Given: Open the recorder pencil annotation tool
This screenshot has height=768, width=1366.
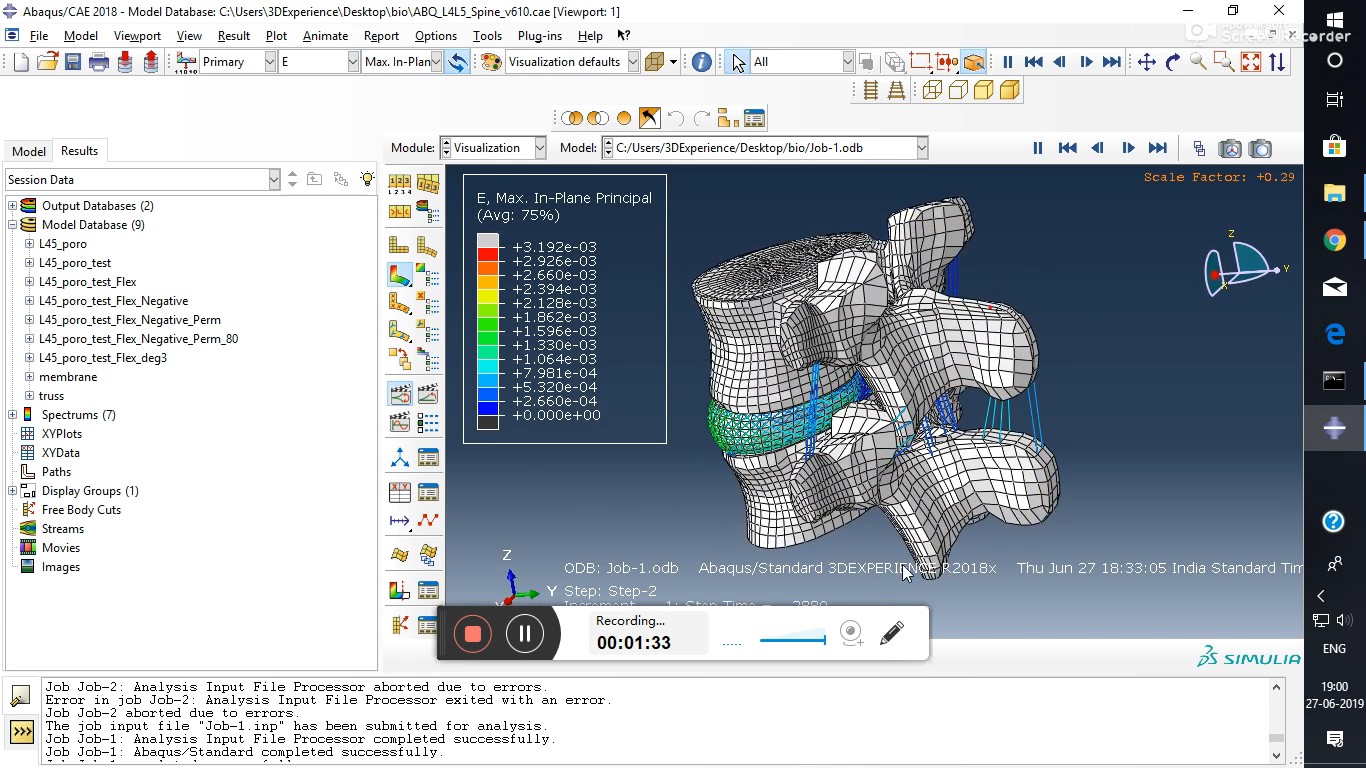Looking at the screenshot, I should [892, 633].
